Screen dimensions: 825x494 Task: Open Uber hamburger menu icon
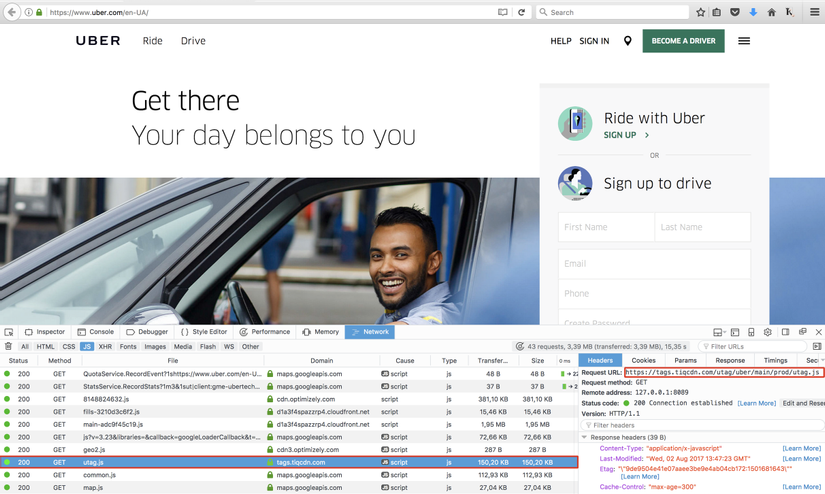point(744,41)
